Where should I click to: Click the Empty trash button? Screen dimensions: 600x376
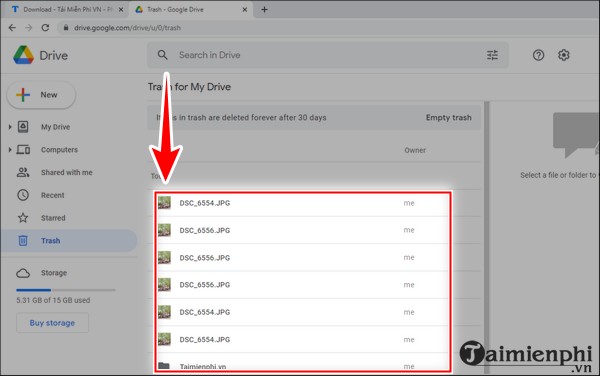point(448,117)
